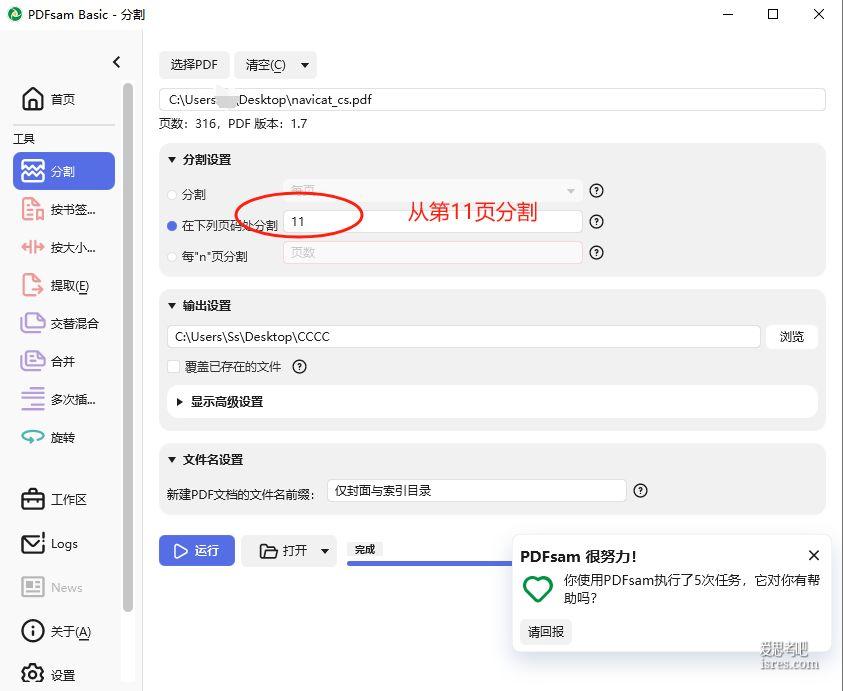Viewport: 843px width, 691px height.
Task: Click the 浏览 browse button
Action: 791,337
